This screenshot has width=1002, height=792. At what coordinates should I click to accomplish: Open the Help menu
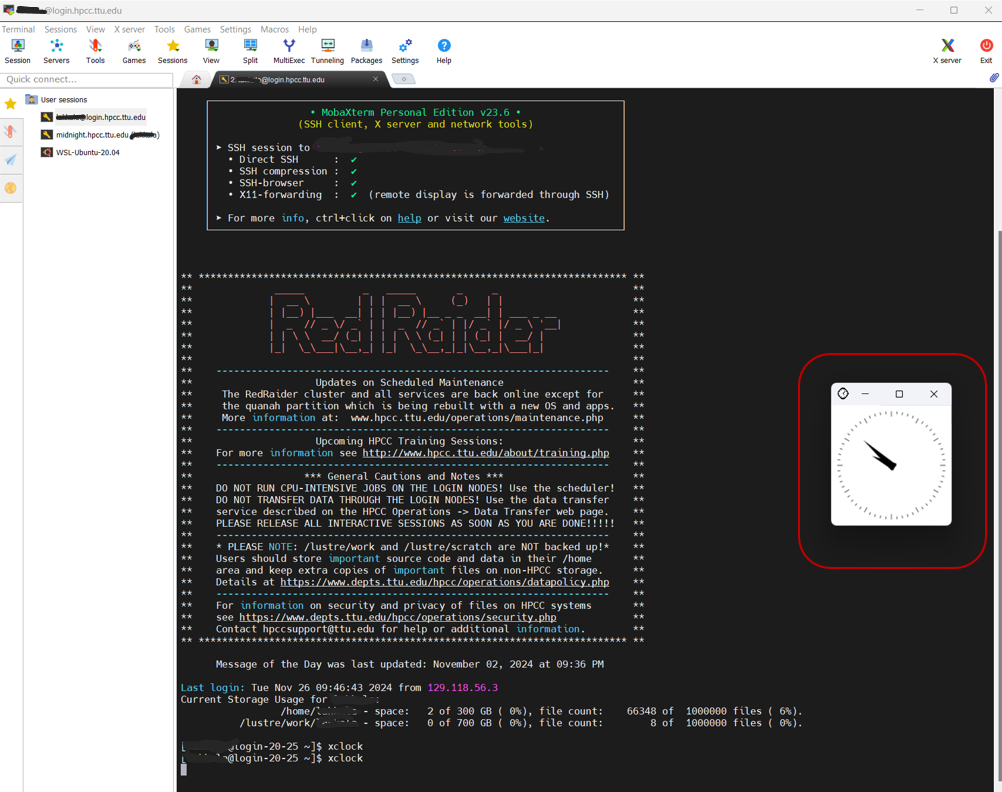[x=307, y=29]
